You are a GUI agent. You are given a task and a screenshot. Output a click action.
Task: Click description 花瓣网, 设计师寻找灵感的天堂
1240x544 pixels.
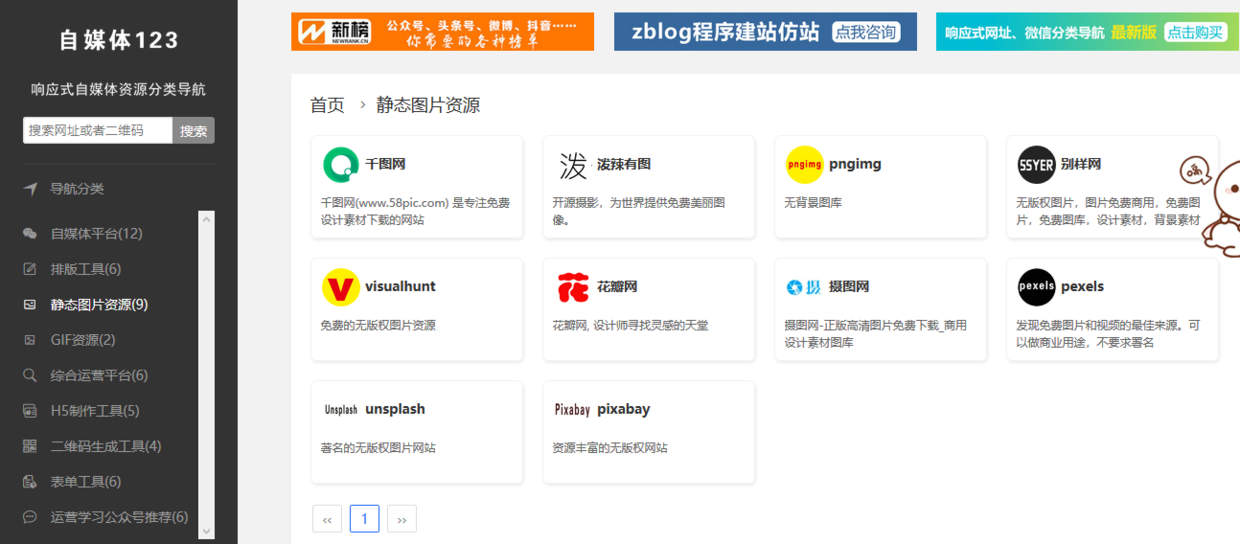(x=630, y=325)
